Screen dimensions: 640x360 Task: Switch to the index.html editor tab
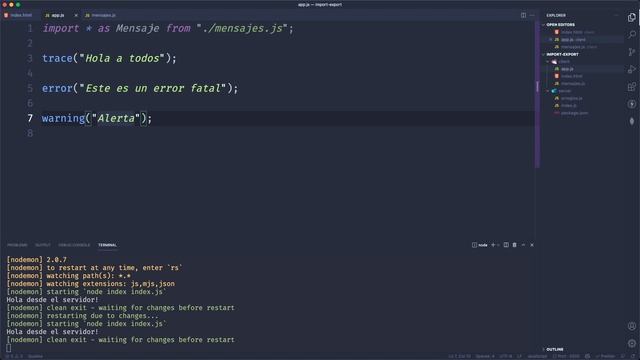18,15
